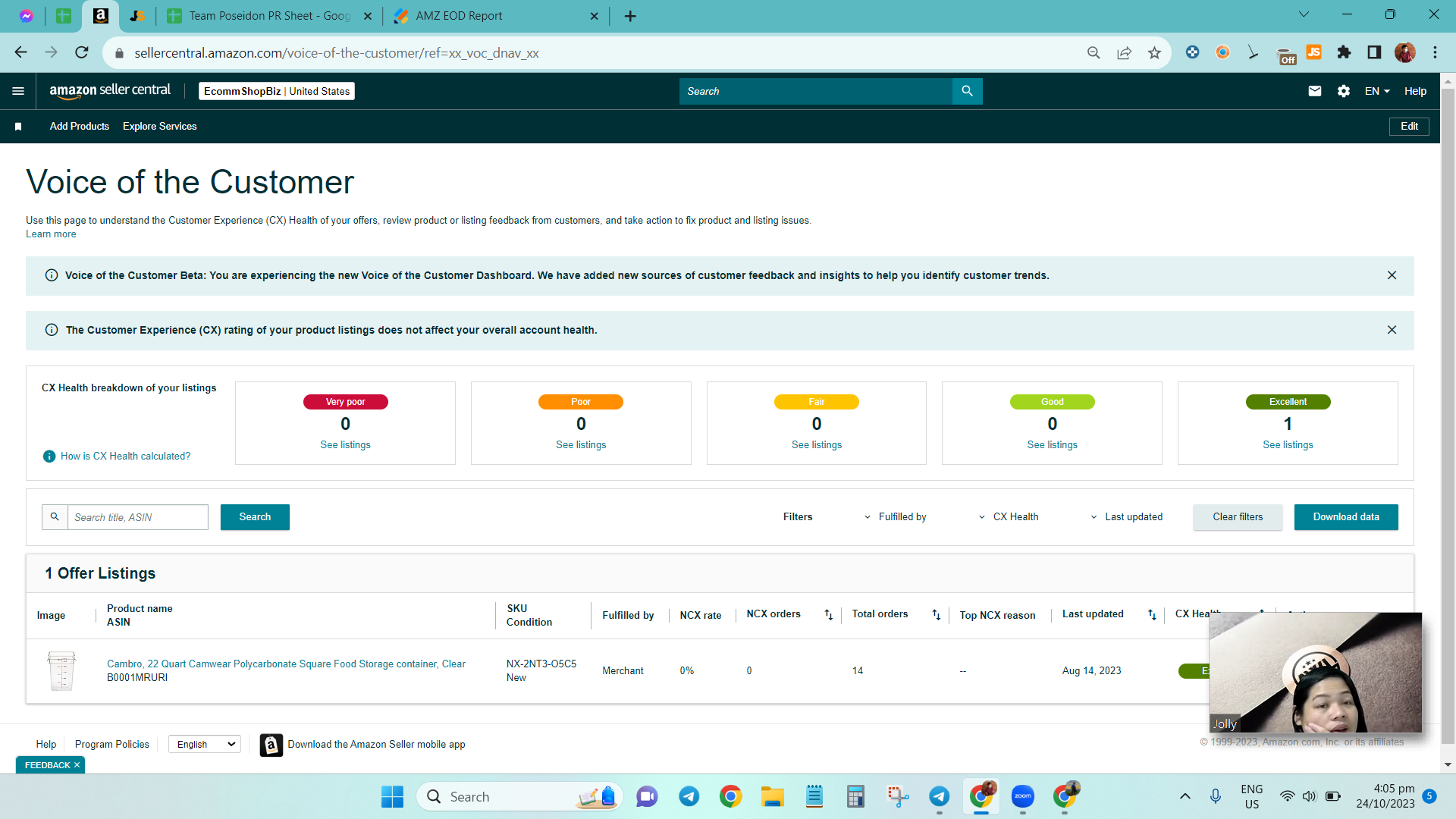
Task: Open the settings gear in Seller Central
Action: tap(1344, 91)
